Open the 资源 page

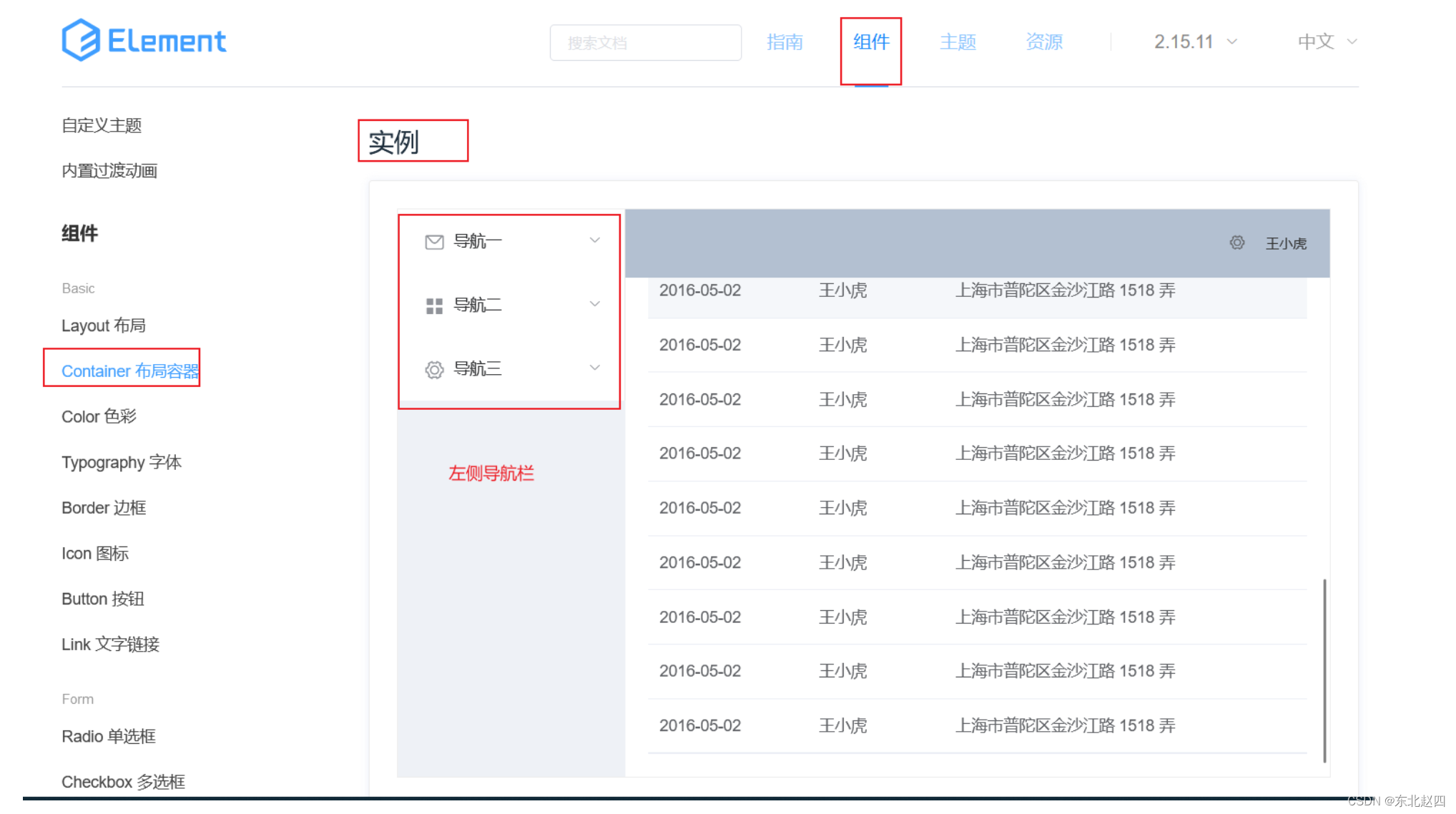click(1043, 42)
